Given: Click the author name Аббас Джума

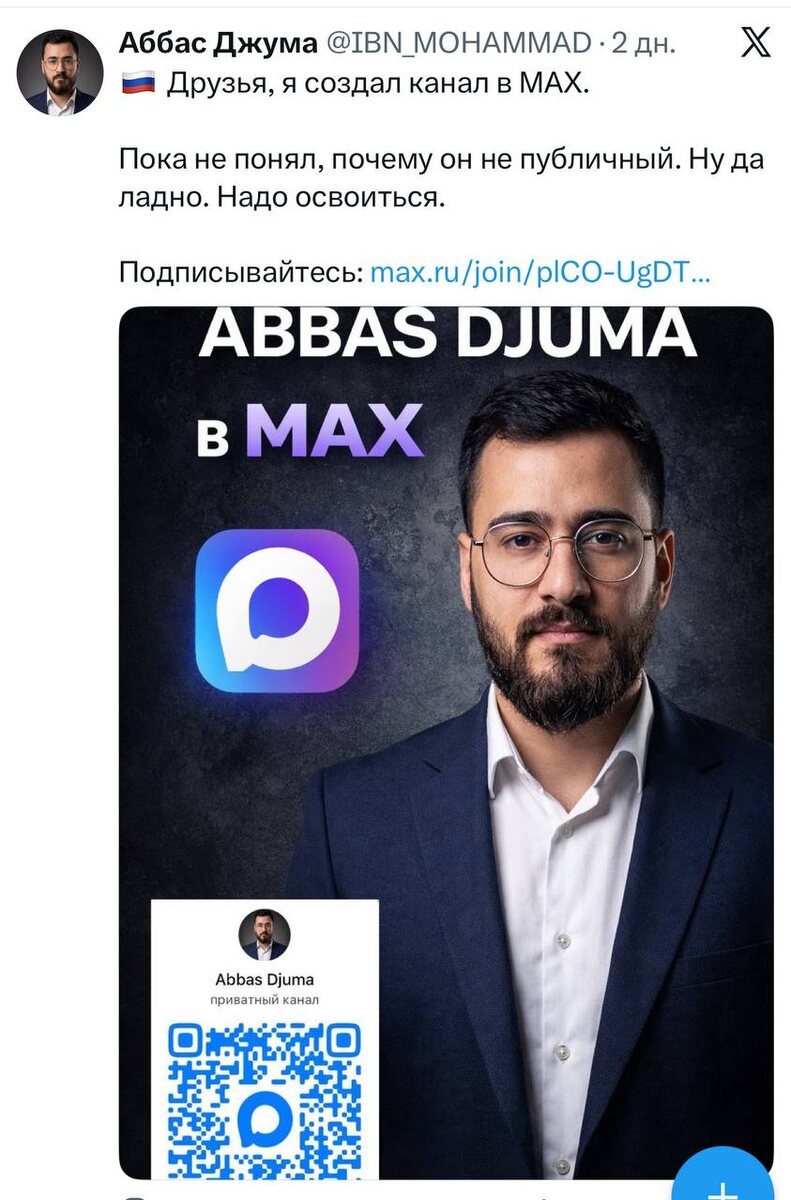Looking at the screenshot, I should pos(218,43).
